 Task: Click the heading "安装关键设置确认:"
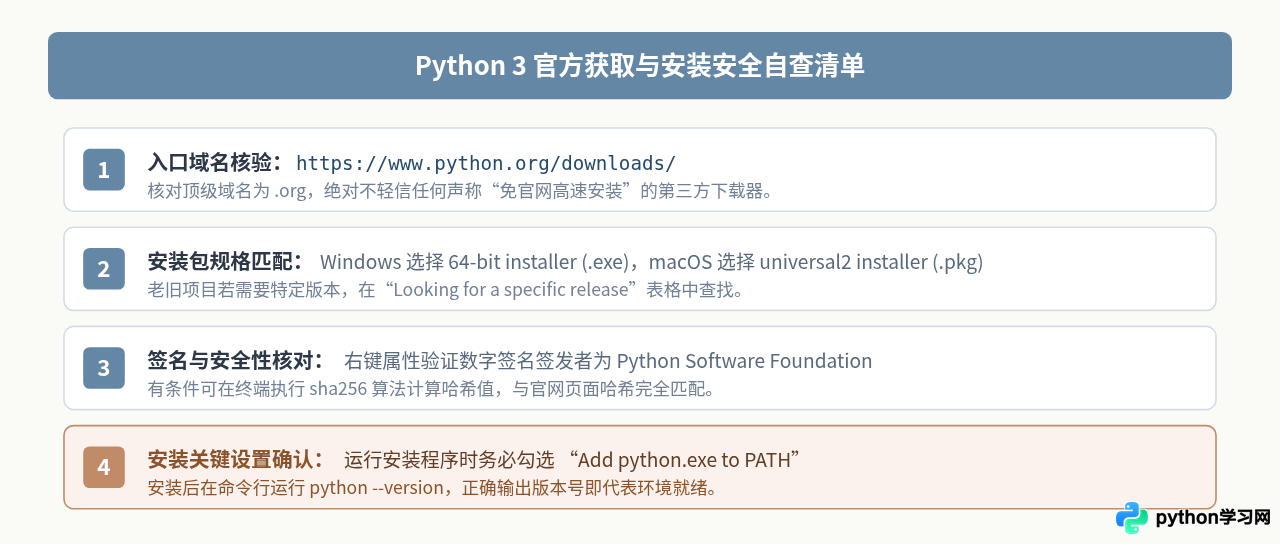pyautogui.click(x=237, y=460)
